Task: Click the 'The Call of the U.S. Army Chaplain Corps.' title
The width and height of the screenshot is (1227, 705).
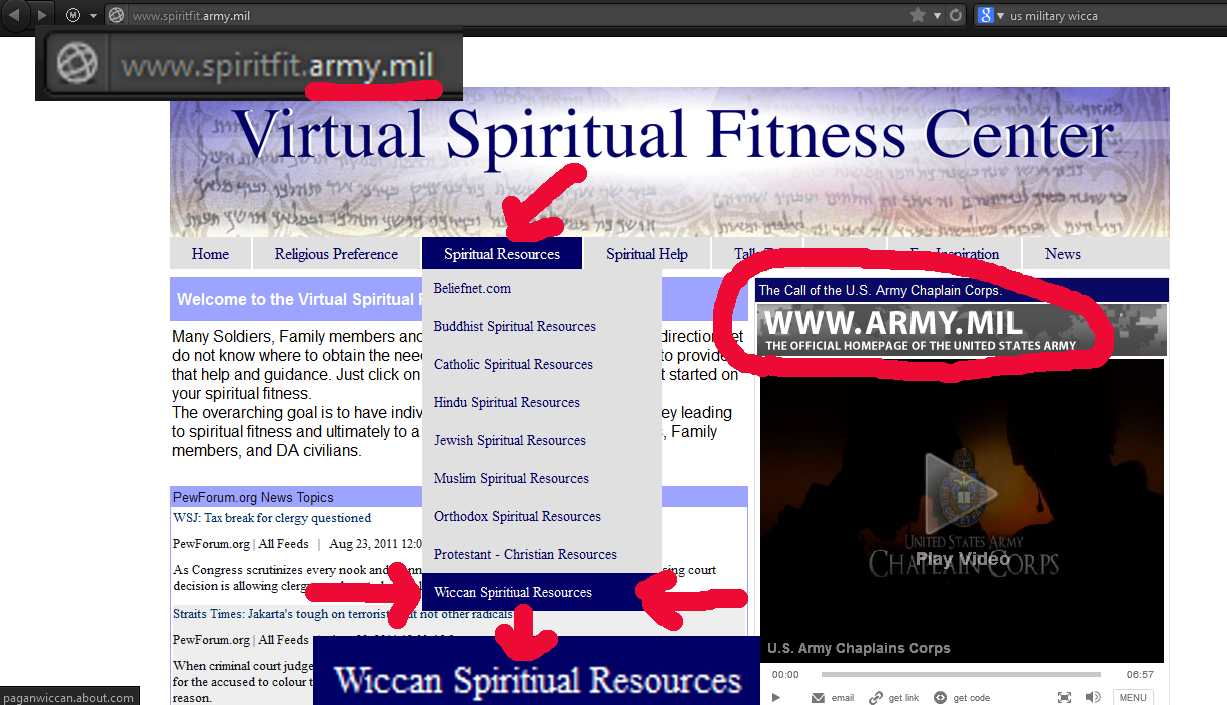Action: (880, 291)
